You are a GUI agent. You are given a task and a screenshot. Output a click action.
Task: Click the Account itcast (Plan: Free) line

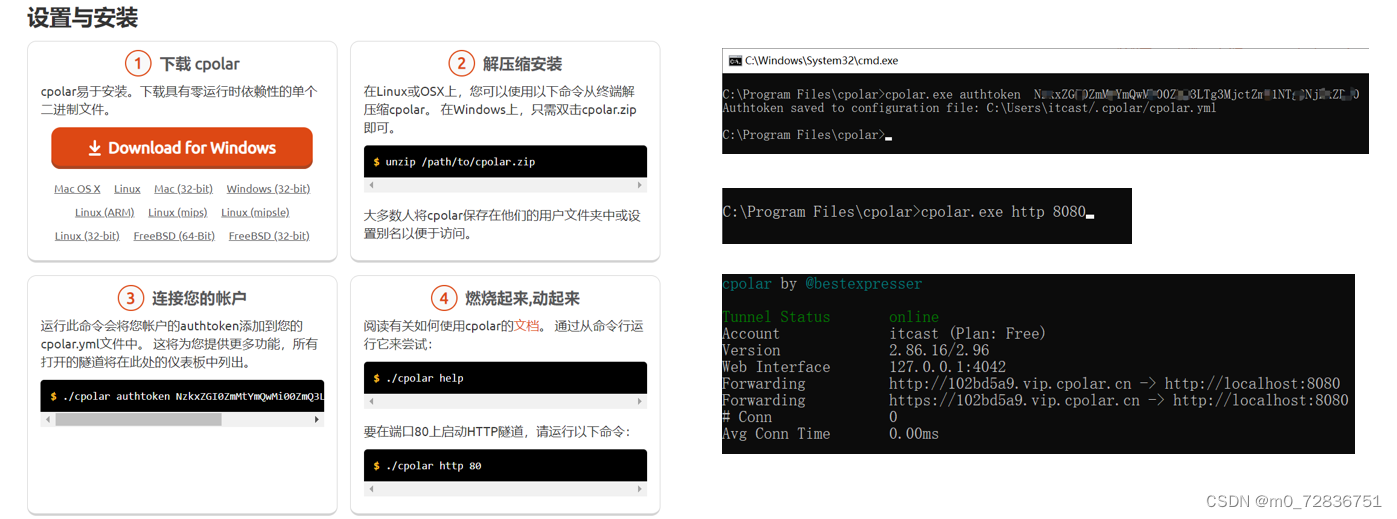coord(883,333)
